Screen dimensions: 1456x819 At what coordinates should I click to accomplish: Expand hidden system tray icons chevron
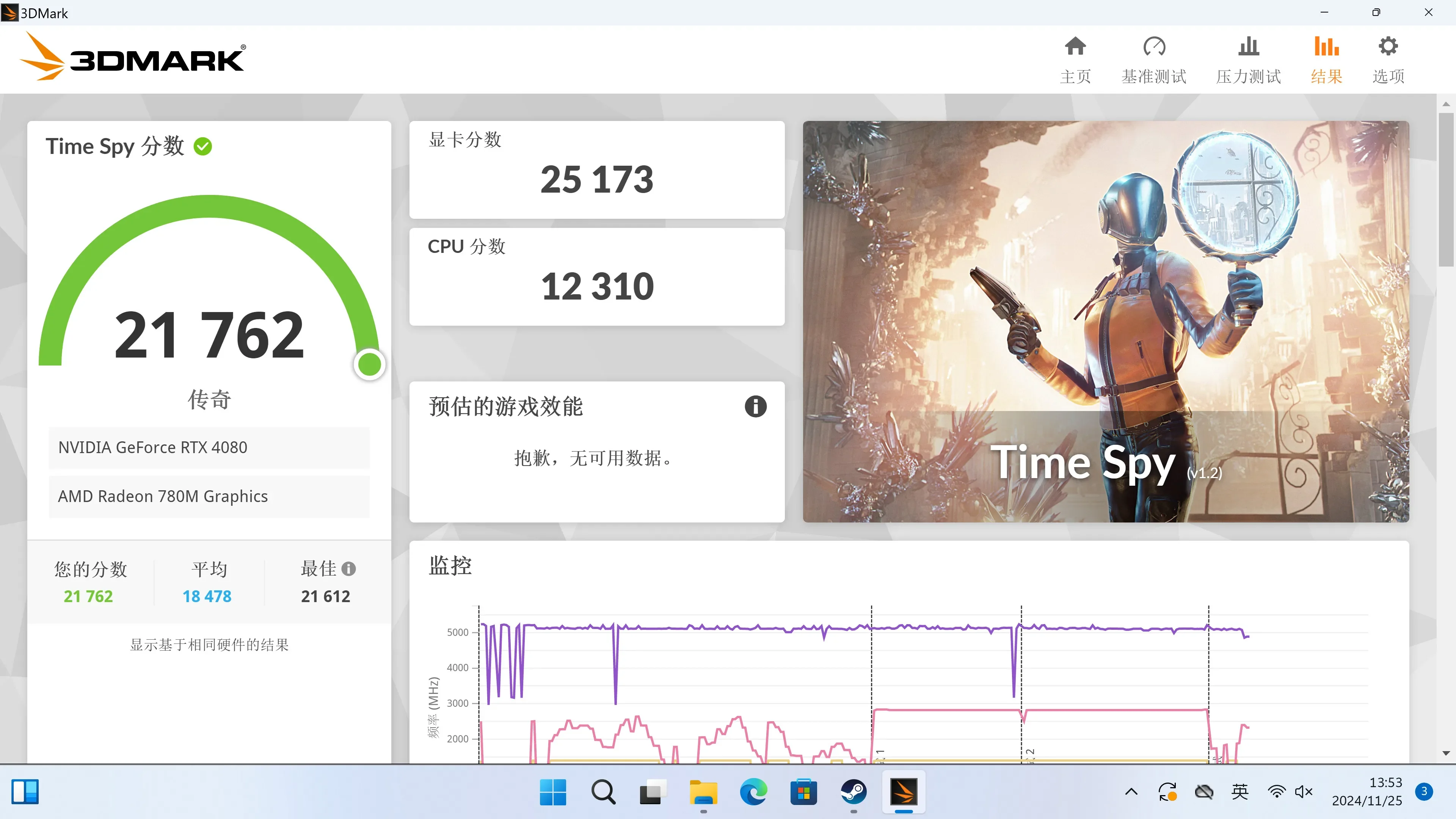click(1131, 792)
